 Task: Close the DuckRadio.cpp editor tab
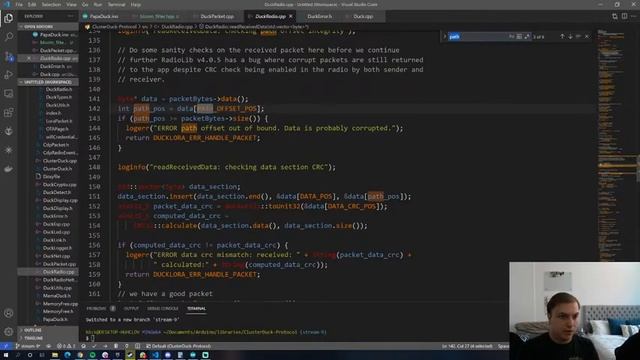[291, 16]
